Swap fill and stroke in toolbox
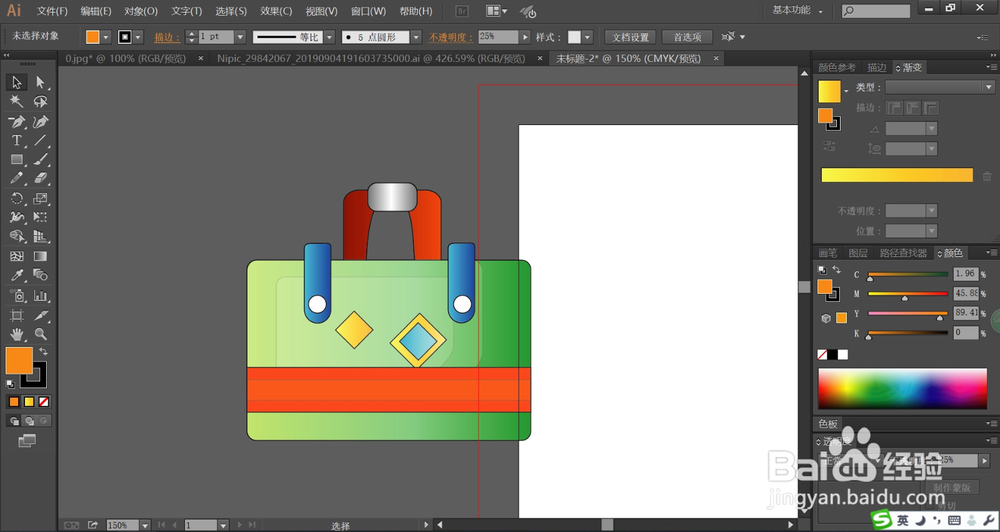Screen dimensions: 1000x532 tap(43, 352)
